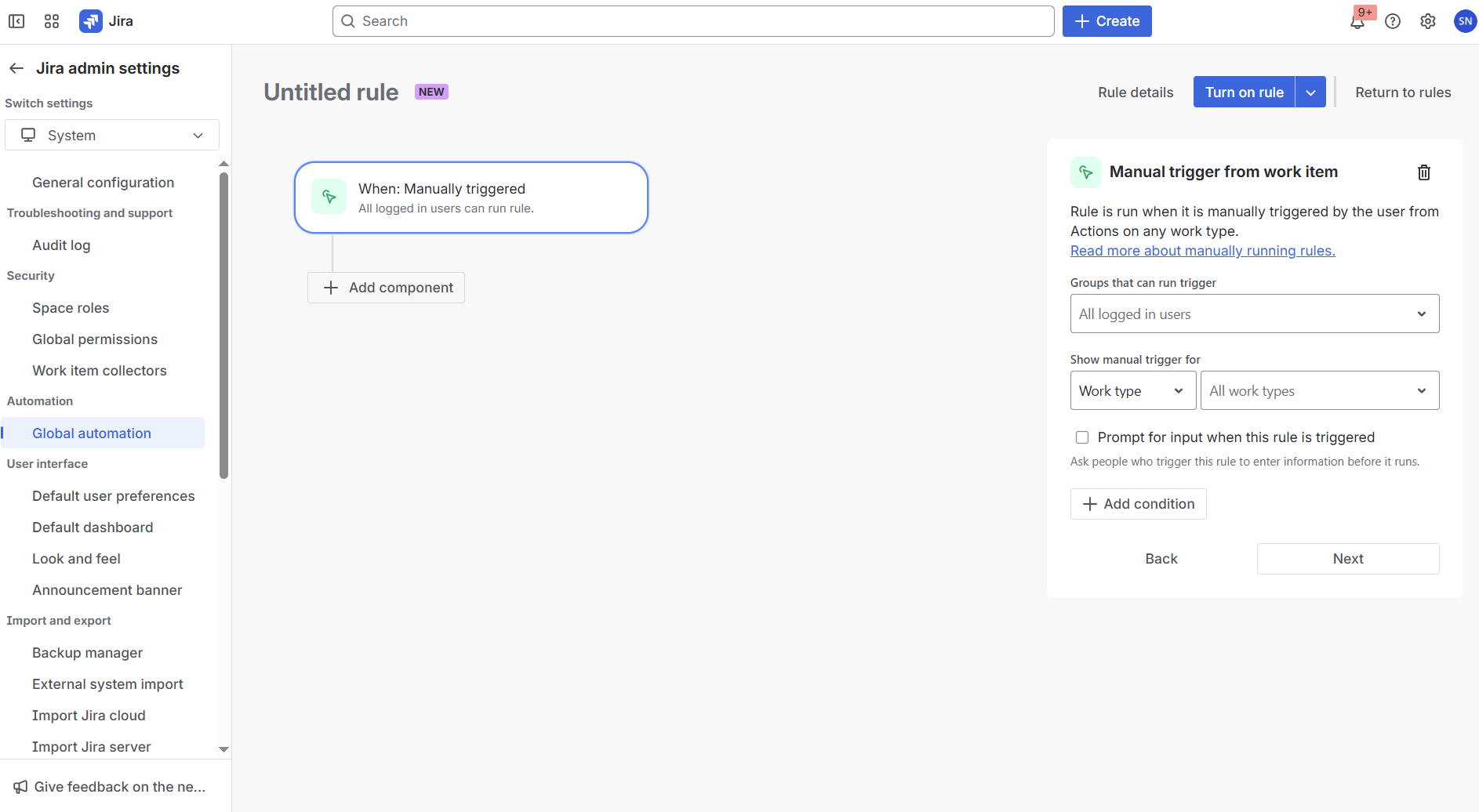Screen dimensions: 1479x812
Task: Open Audit log in the sidebar
Action: (61, 245)
